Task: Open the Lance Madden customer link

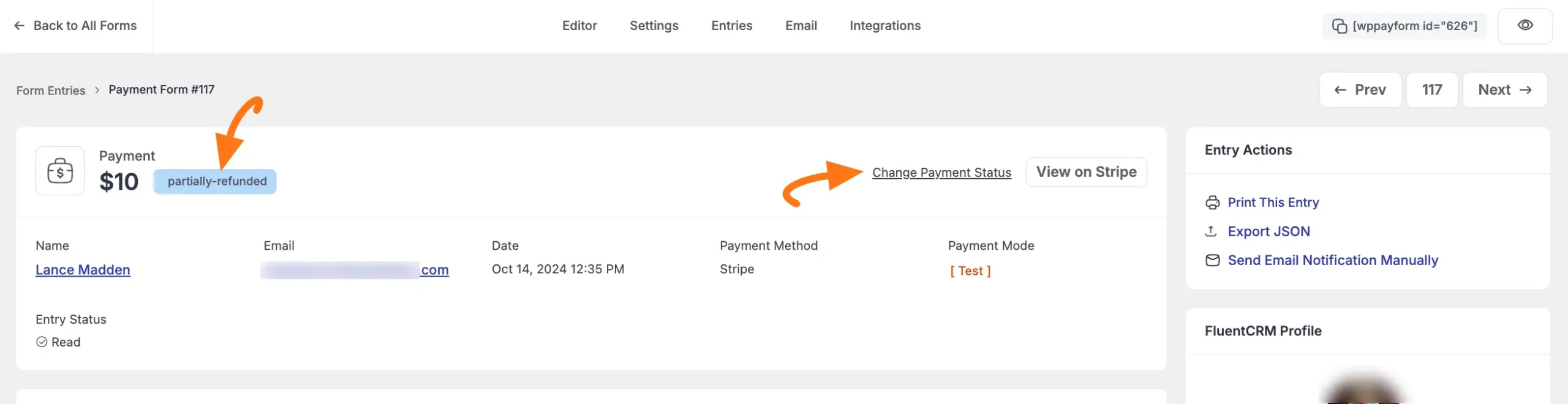Action: (83, 270)
